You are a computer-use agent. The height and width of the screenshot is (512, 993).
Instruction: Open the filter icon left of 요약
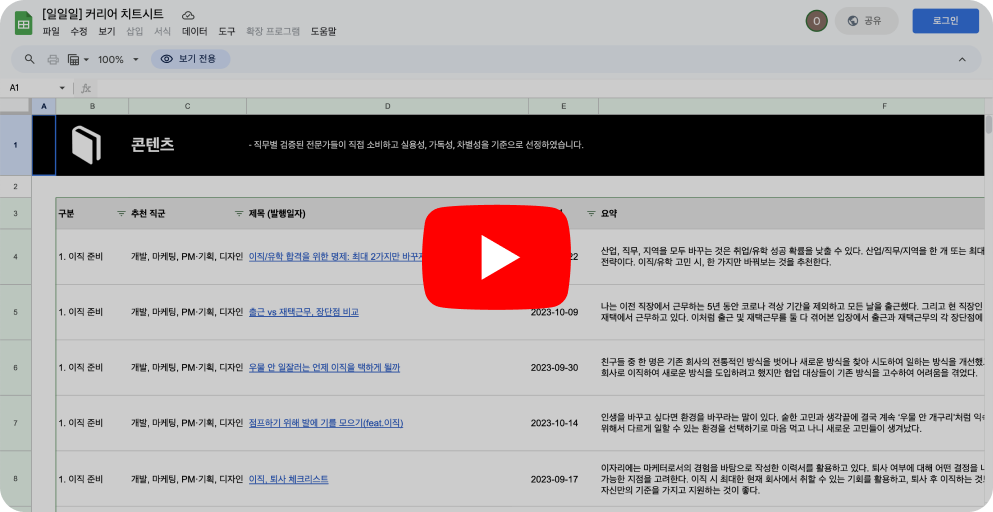coord(591,214)
